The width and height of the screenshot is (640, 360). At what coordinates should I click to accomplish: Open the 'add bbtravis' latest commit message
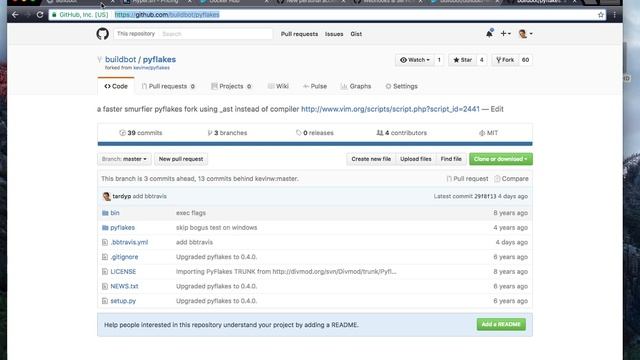(149, 196)
